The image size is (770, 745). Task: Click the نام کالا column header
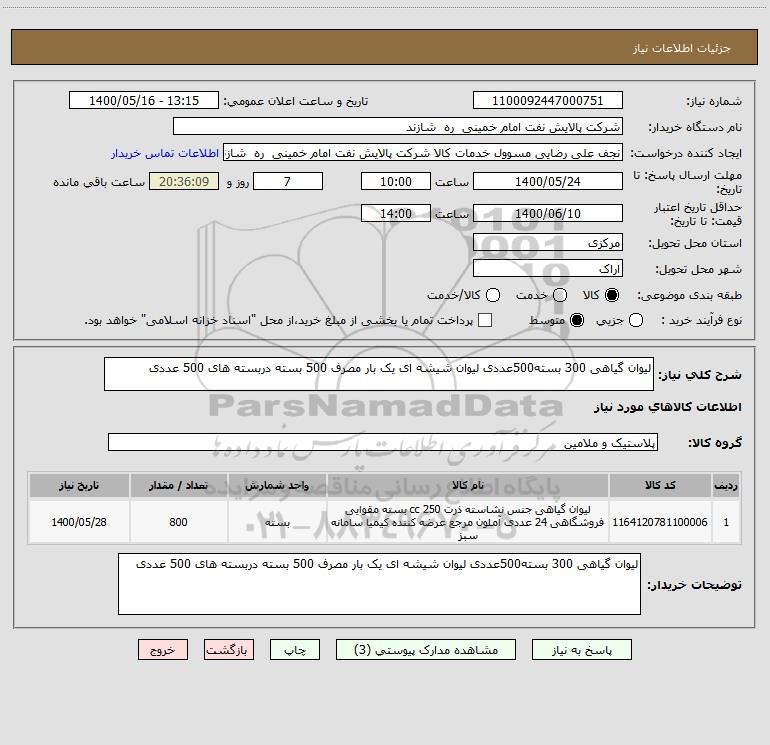tap(468, 485)
